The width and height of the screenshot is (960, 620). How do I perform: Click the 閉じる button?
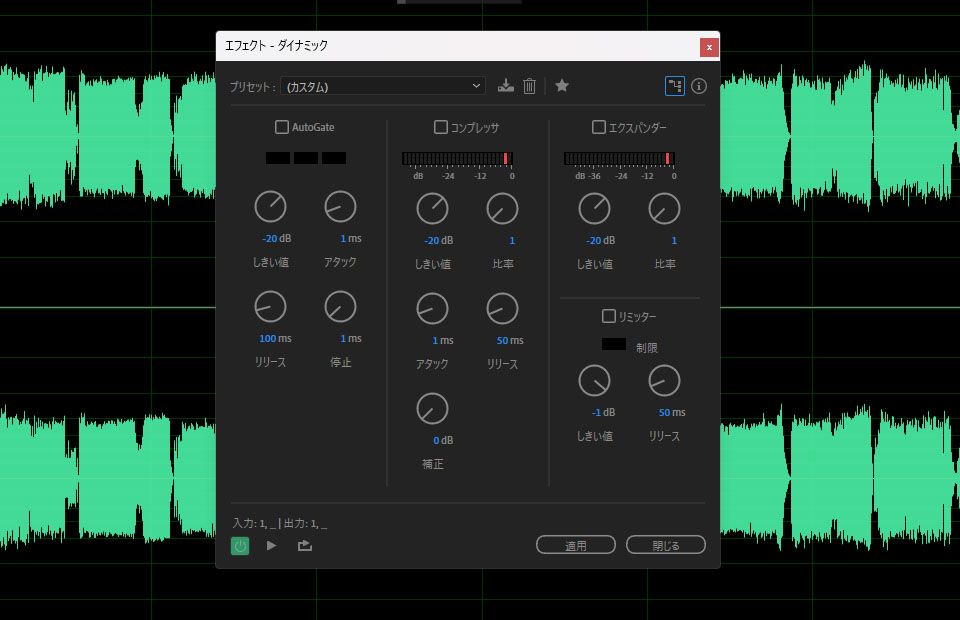[x=666, y=545]
